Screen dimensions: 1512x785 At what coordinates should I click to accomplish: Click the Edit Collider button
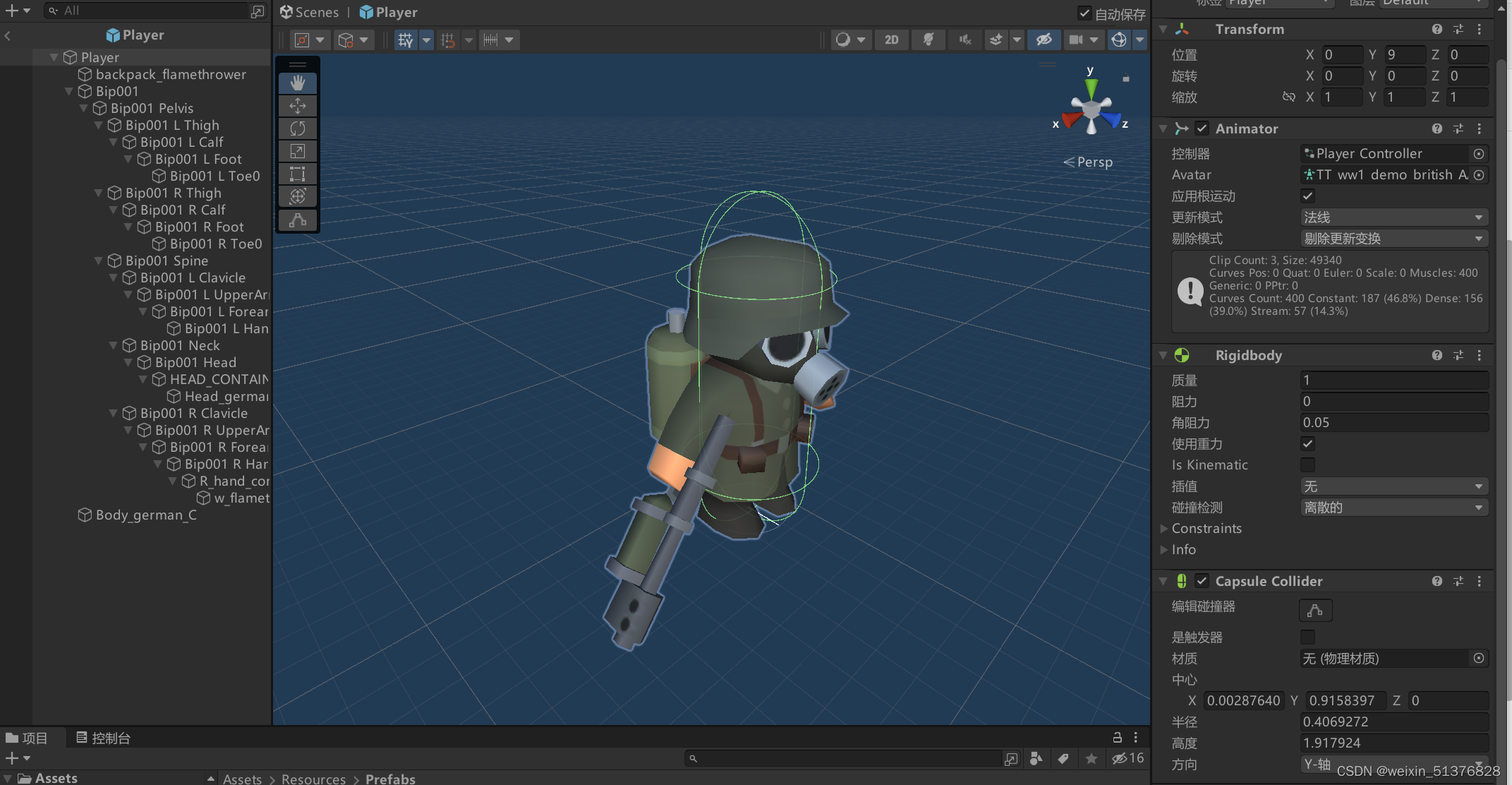pyautogui.click(x=1315, y=610)
